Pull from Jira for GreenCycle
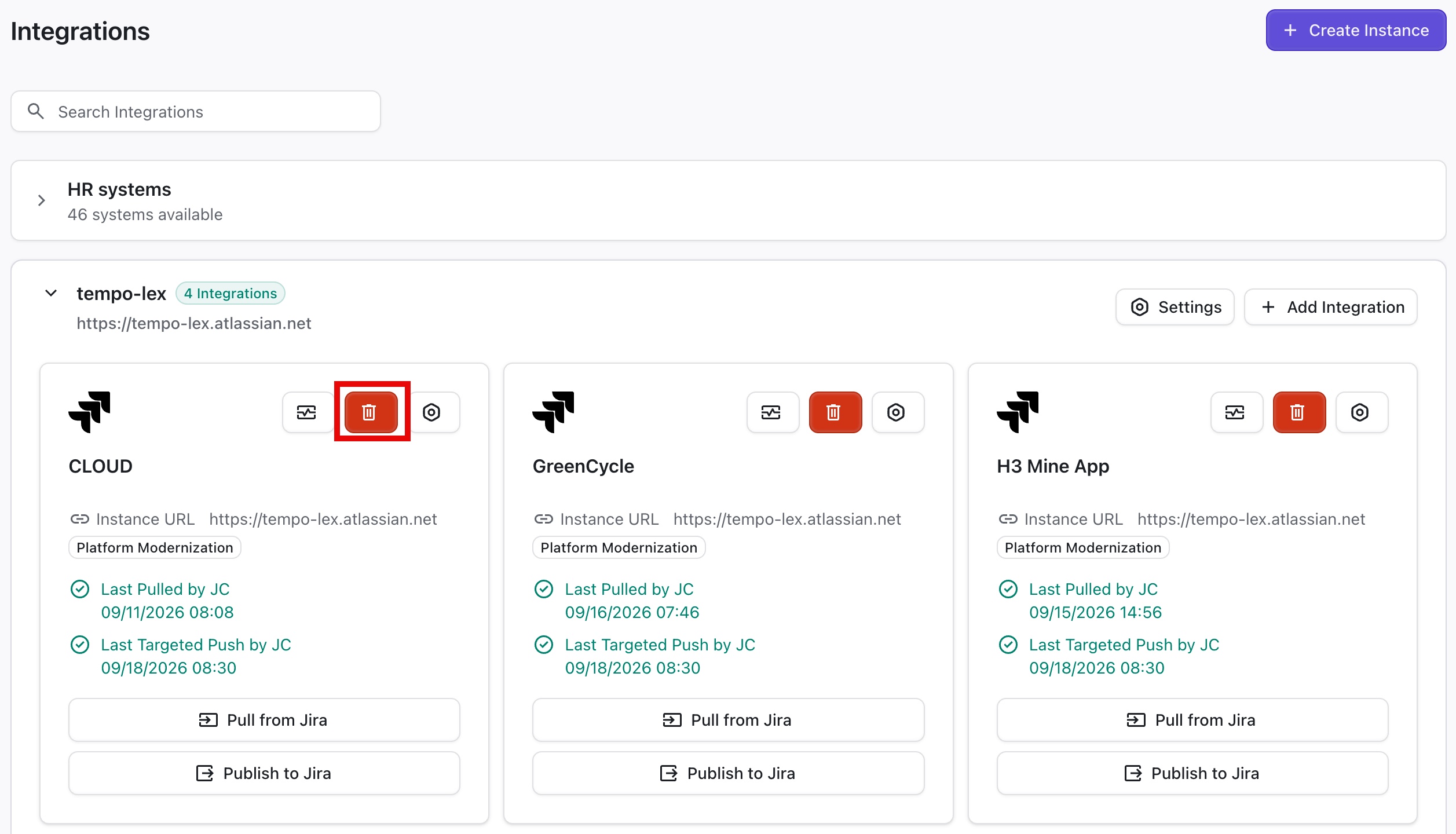Viewport: 1456px width, 834px height. [x=729, y=720]
